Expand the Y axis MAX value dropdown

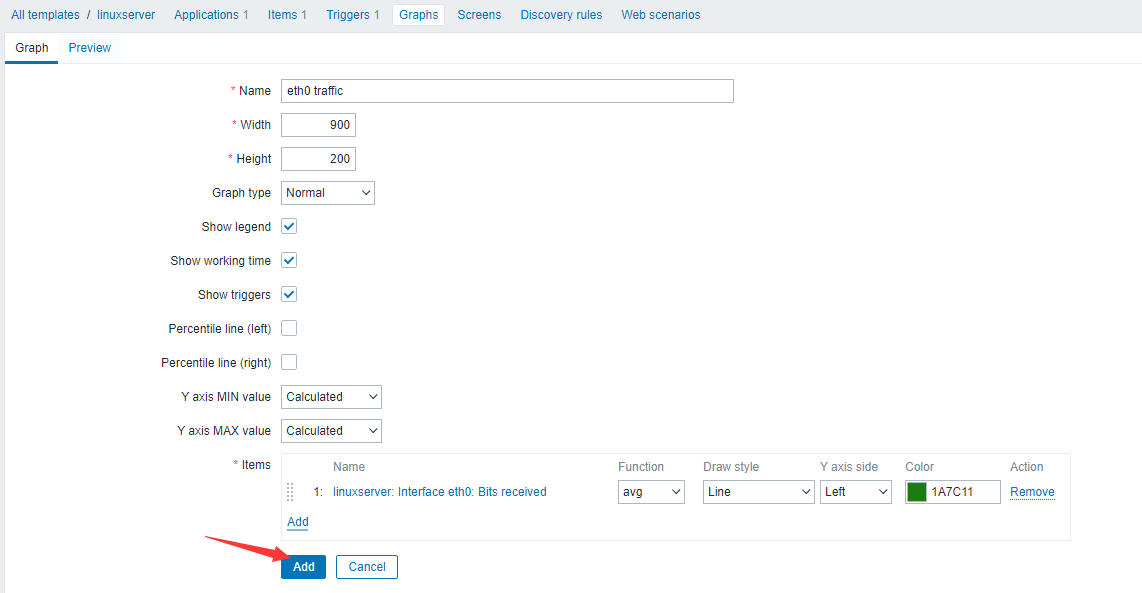pos(331,431)
